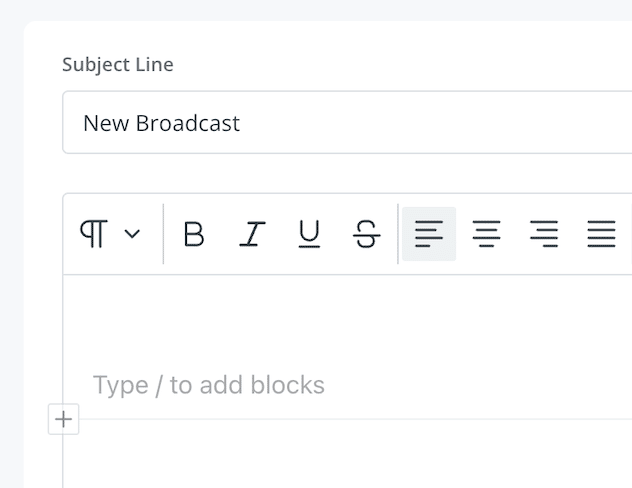Click the paragraph pilcrow icon

pyautogui.click(x=94, y=234)
